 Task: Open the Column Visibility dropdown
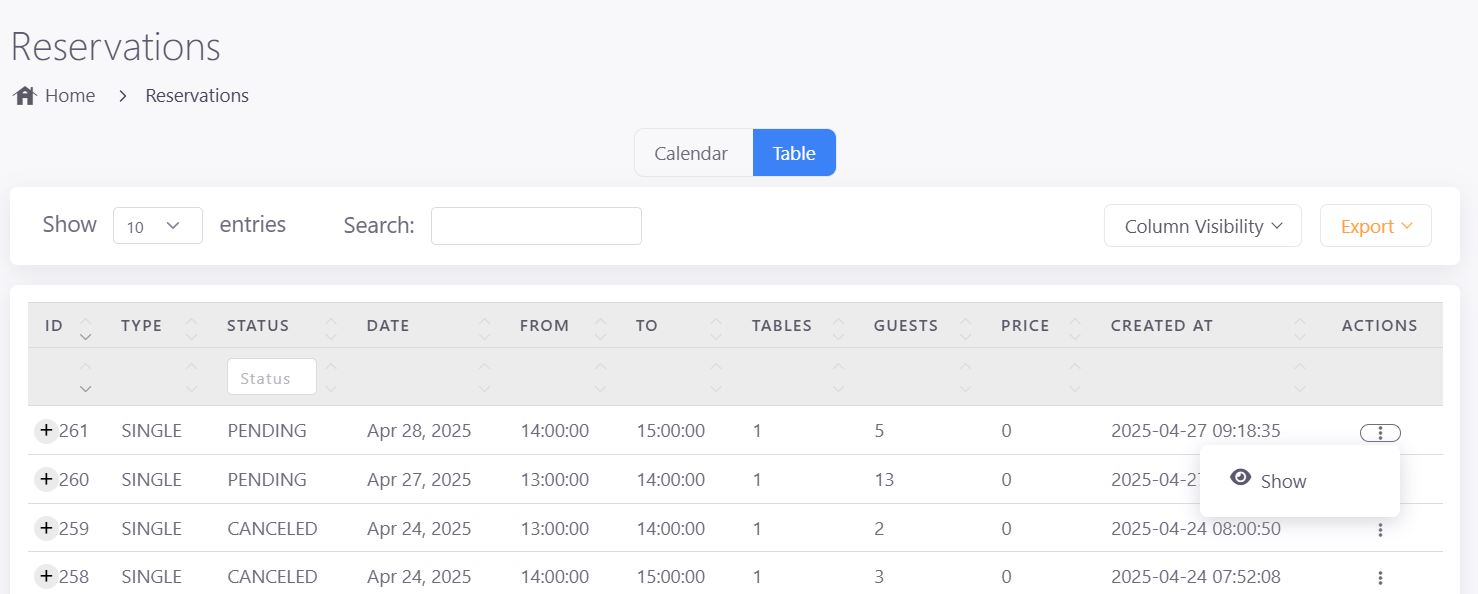tap(1202, 226)
